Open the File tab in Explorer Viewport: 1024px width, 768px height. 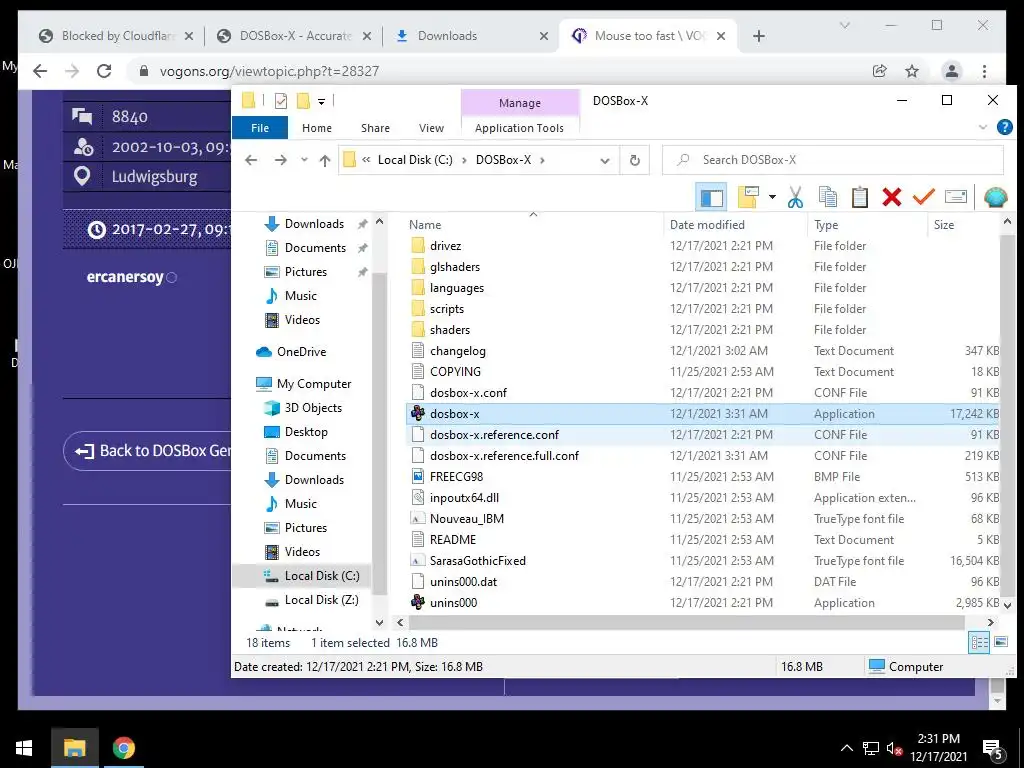coord(260,128)
